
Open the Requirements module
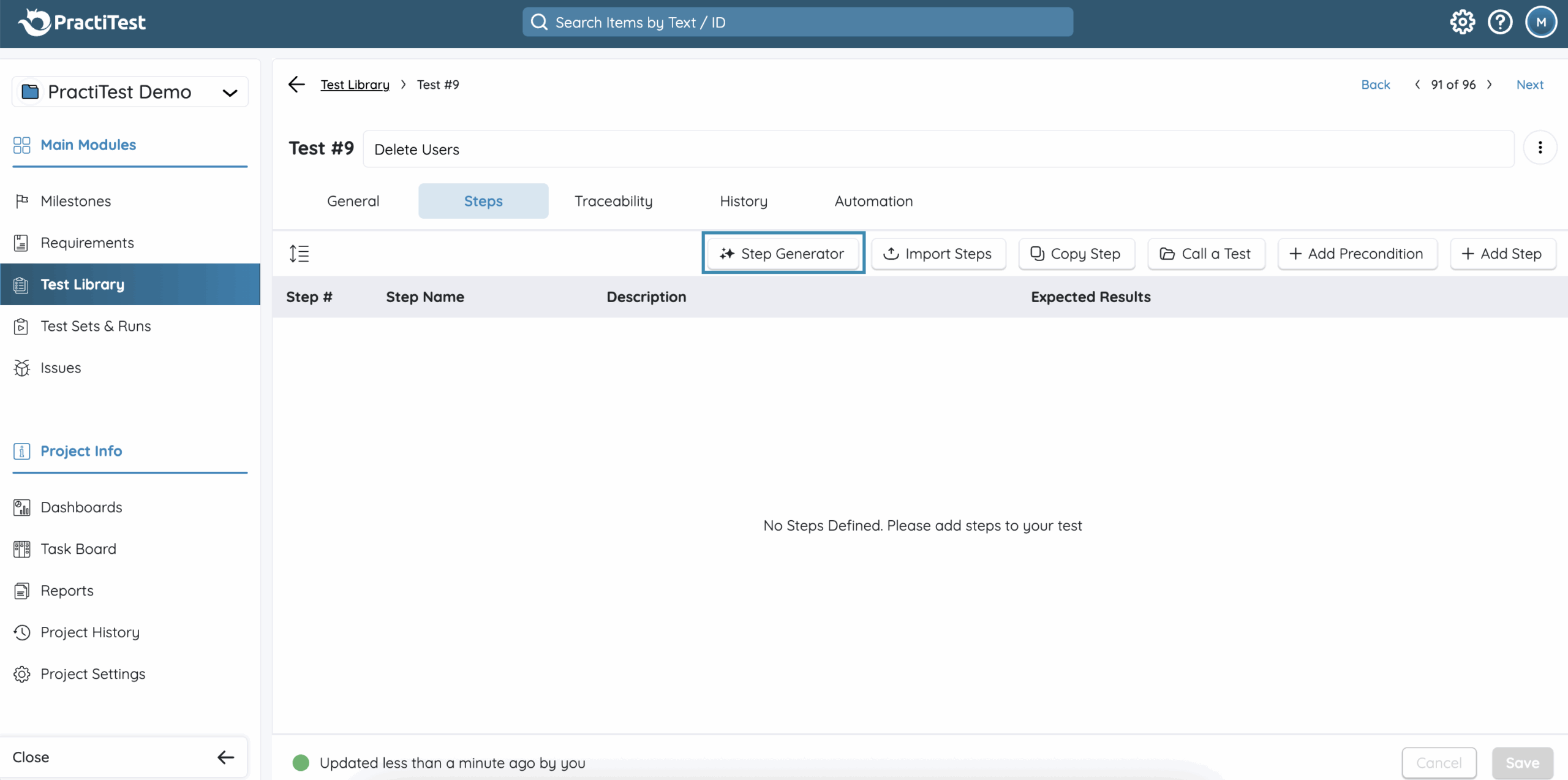87,243
